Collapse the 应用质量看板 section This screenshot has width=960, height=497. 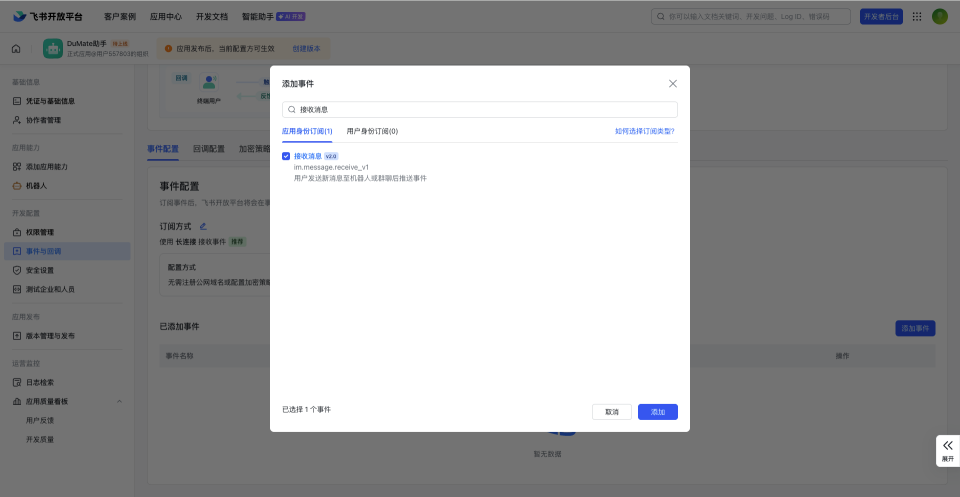pos(120,401)
